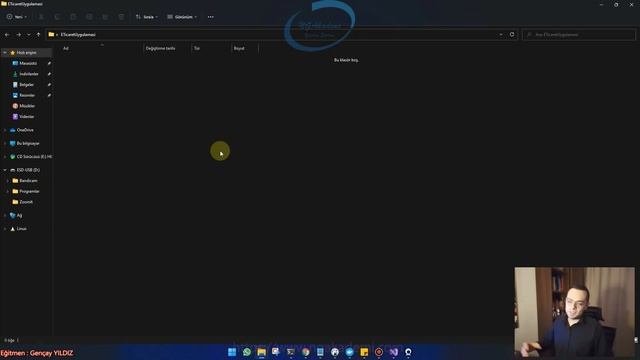This screenshot has height=360, width=640.
Task: Select Ağ (Network) in the sidebar
Action: [x=19, y=215]
